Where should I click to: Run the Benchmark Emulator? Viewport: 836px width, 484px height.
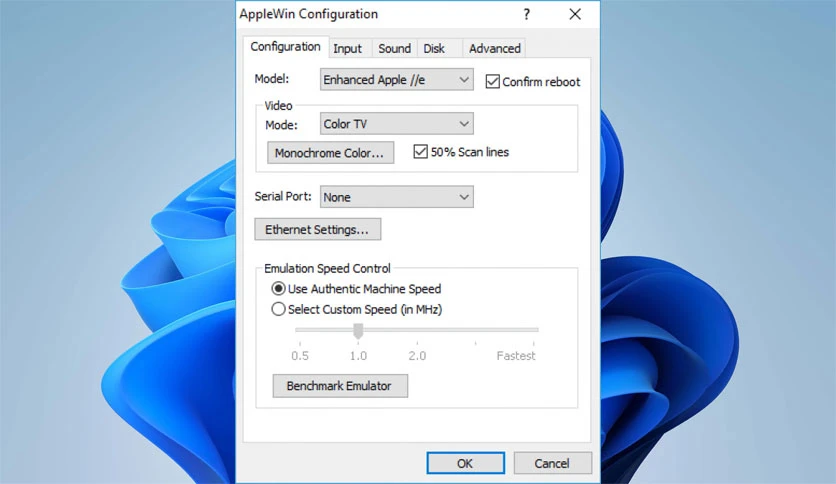[x=340, y=385]
